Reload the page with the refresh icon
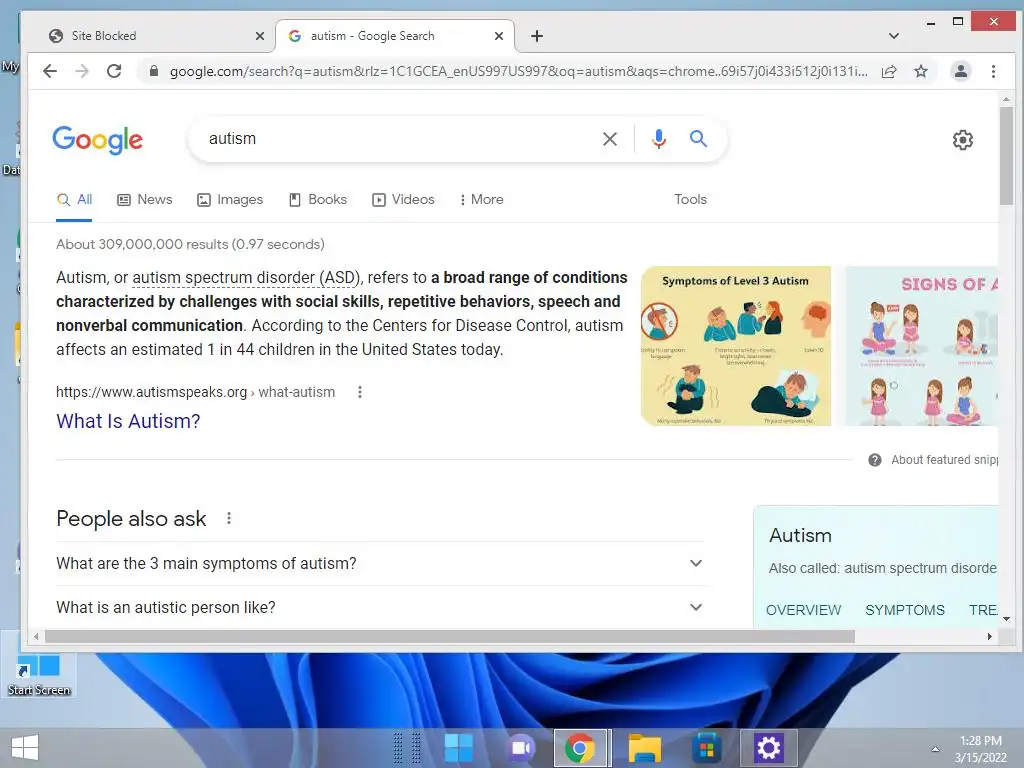The width and height of the screenshot is (1024, 768). pos(114,71)
